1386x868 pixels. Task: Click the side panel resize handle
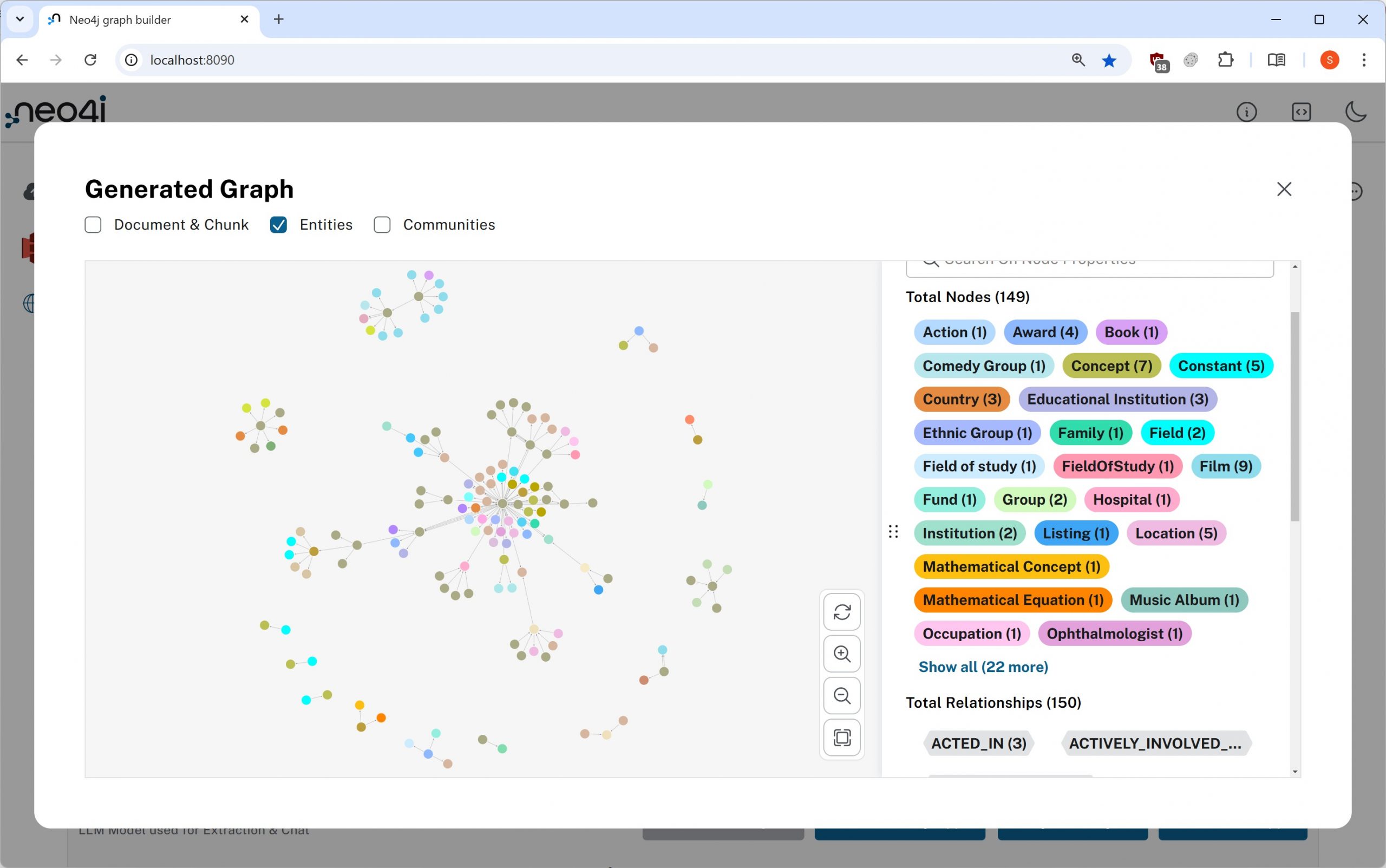[x=893, y=532]
